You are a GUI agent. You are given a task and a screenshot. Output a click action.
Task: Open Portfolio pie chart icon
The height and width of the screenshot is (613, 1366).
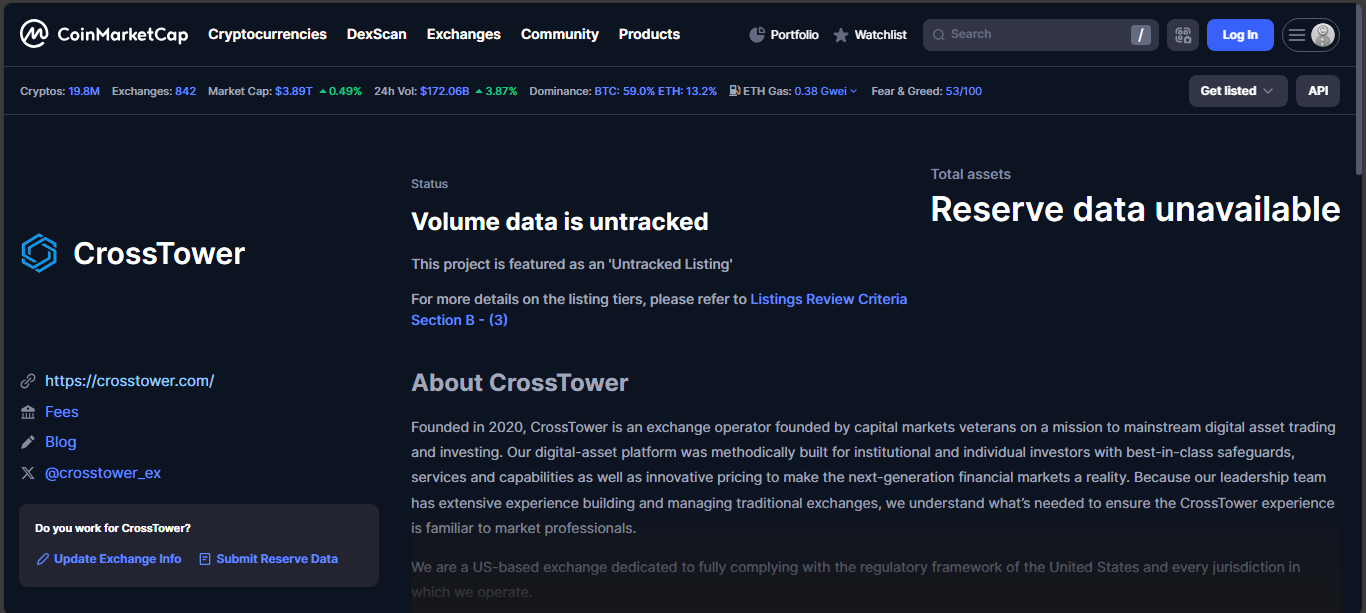pyautogui.click(x=757, y=35)
